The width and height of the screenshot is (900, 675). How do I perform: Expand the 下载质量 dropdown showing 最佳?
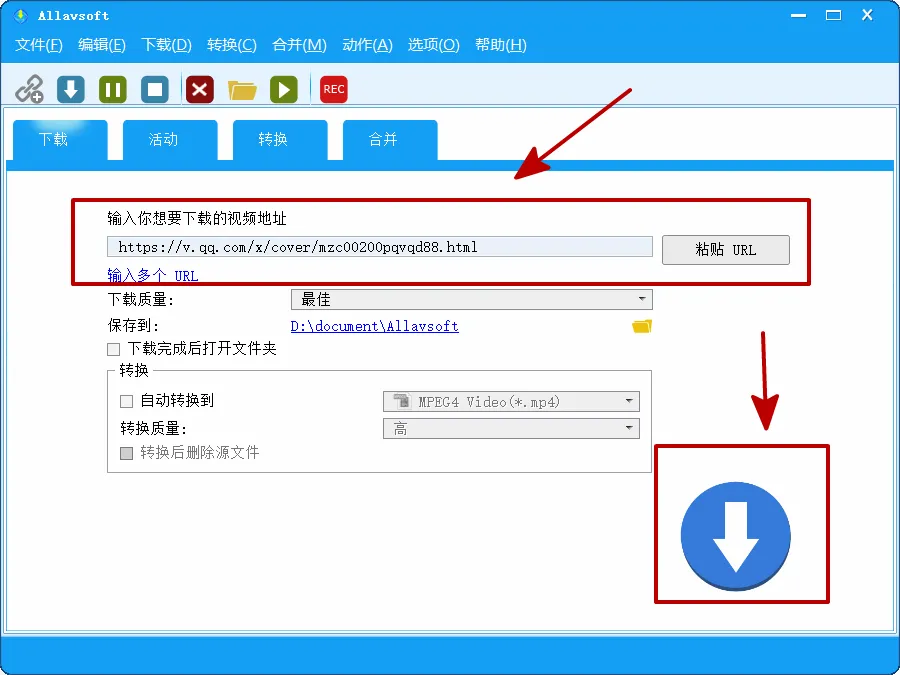pos(471,299)
